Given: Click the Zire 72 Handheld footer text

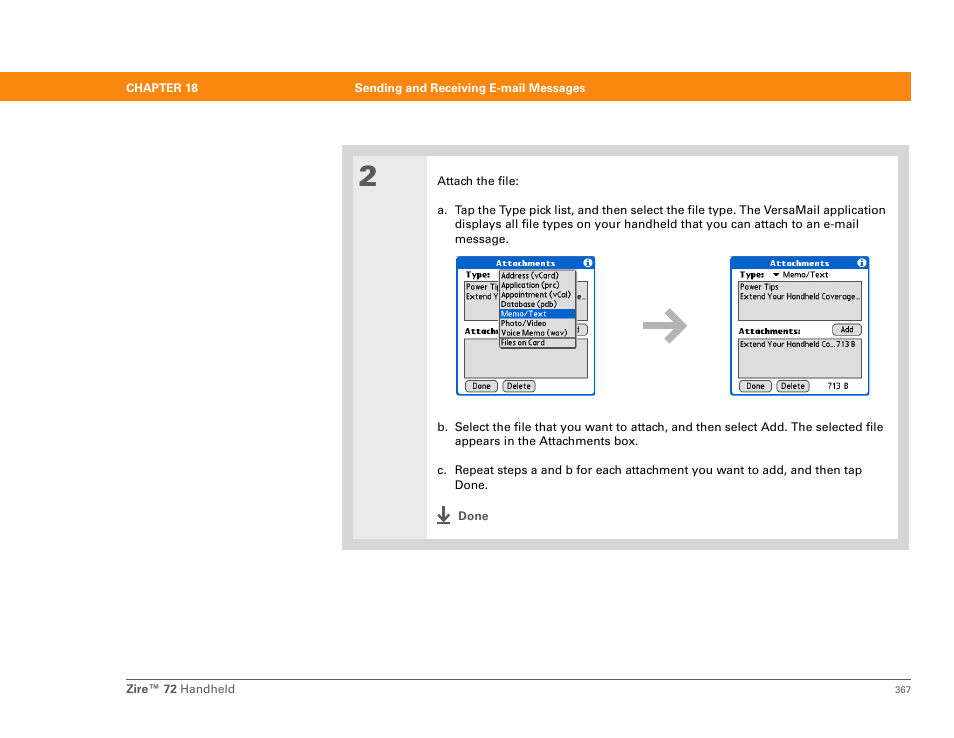Looking at the screenshot, I should pyautogui.click(x=180, y=689).
